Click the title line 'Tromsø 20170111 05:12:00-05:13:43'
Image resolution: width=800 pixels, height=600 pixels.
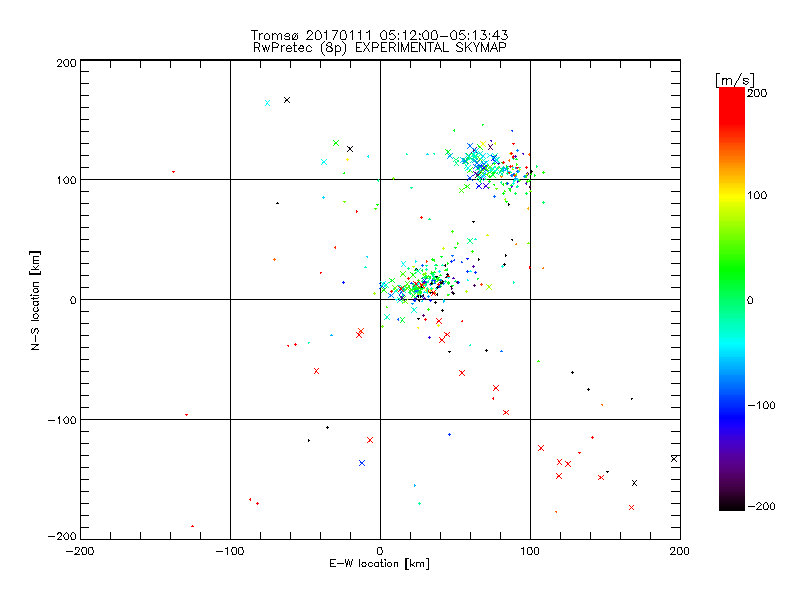tap(379, 35)
